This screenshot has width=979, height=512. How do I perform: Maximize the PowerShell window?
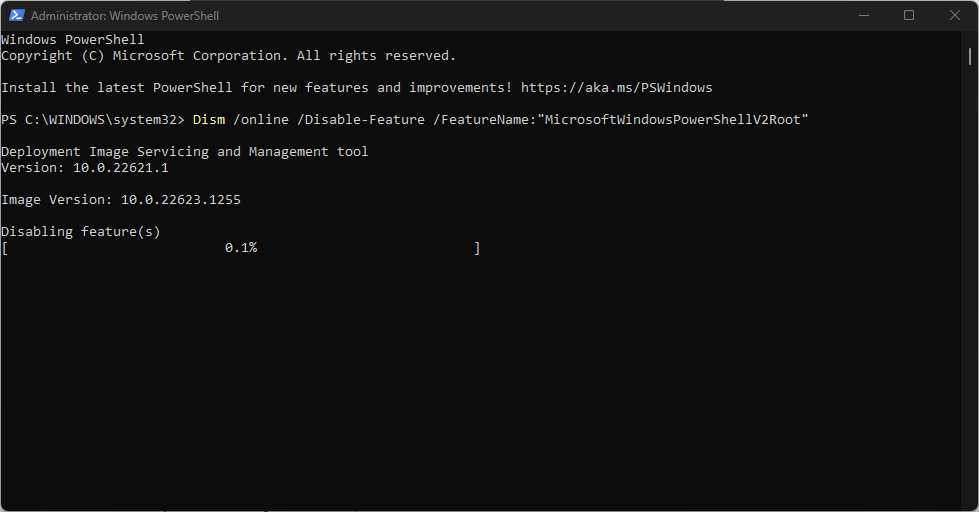tap(909, 16)
